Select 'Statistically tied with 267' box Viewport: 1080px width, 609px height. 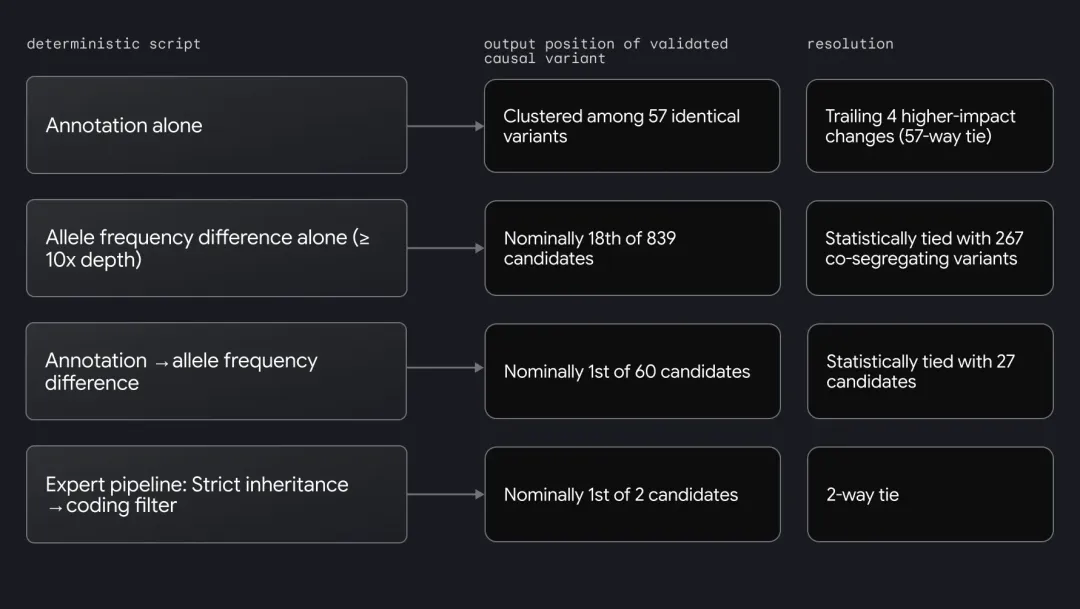tap(930, 248)
